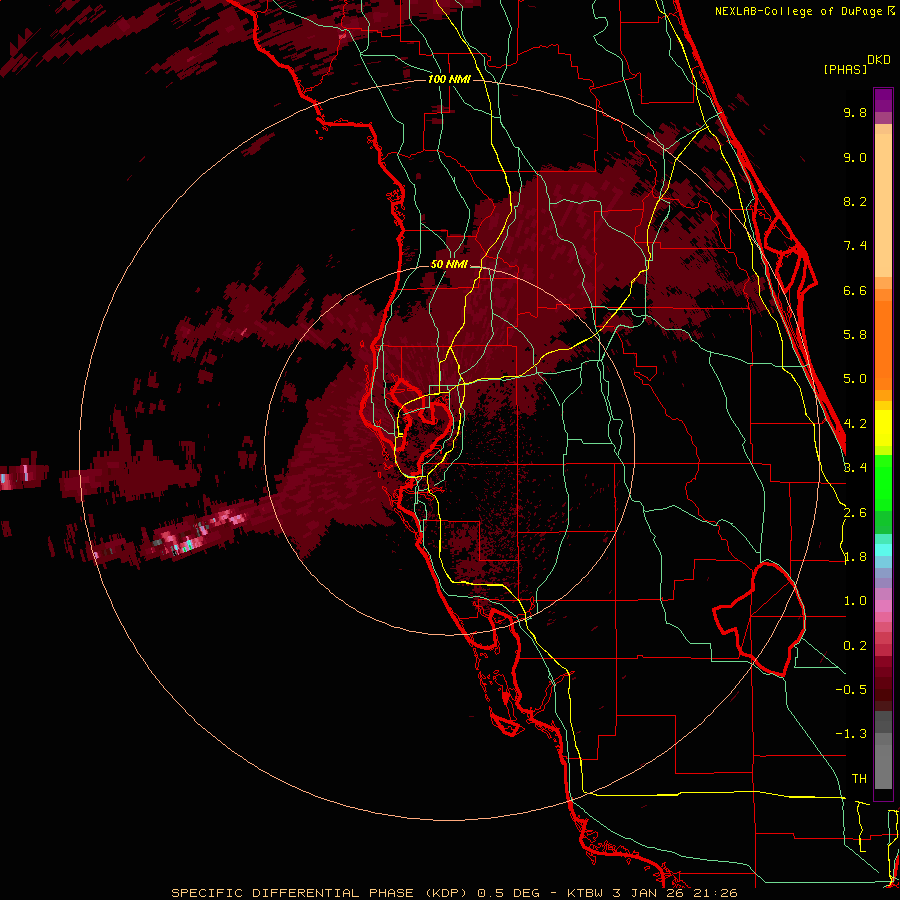
Task: Click the 7.4 color scale value
Action: [x=855, y=246]
